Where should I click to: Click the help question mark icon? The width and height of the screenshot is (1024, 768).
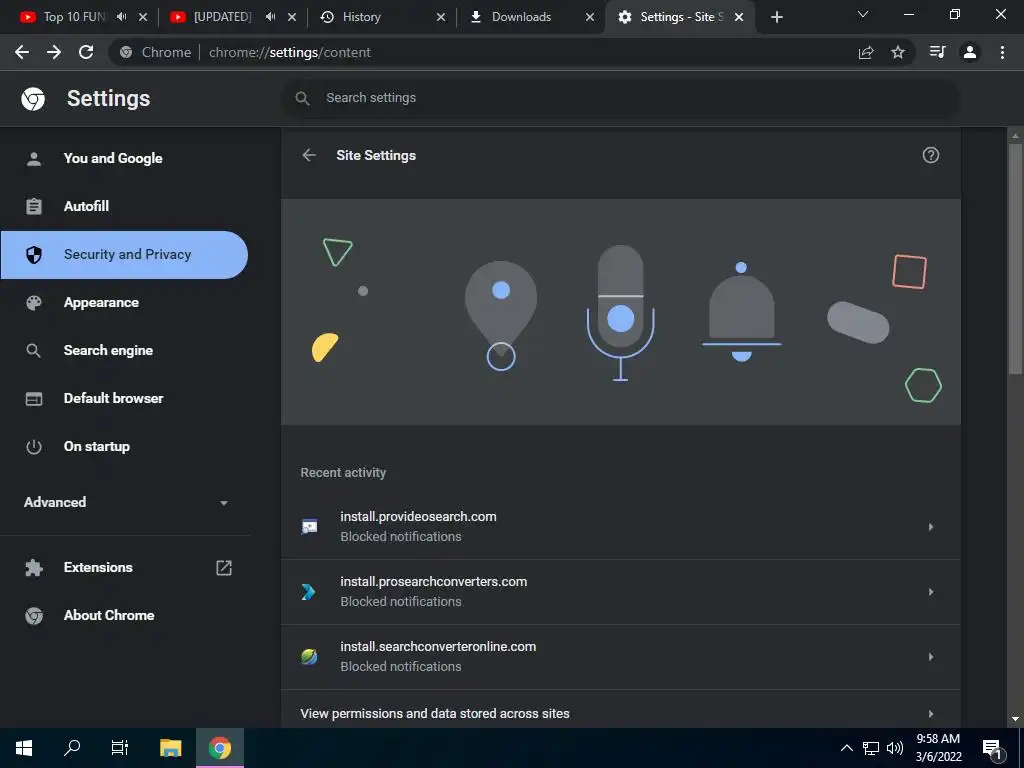point(931,155)
